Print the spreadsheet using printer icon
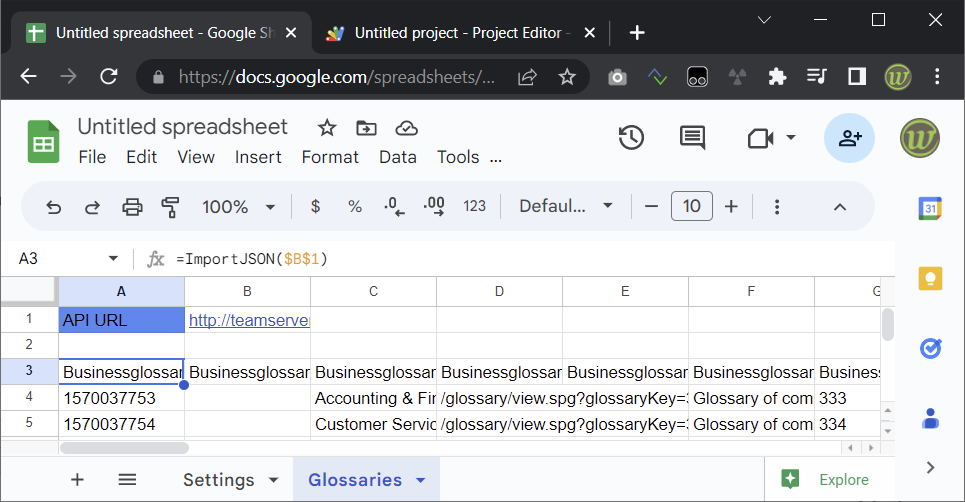 [x=132, y=207]
